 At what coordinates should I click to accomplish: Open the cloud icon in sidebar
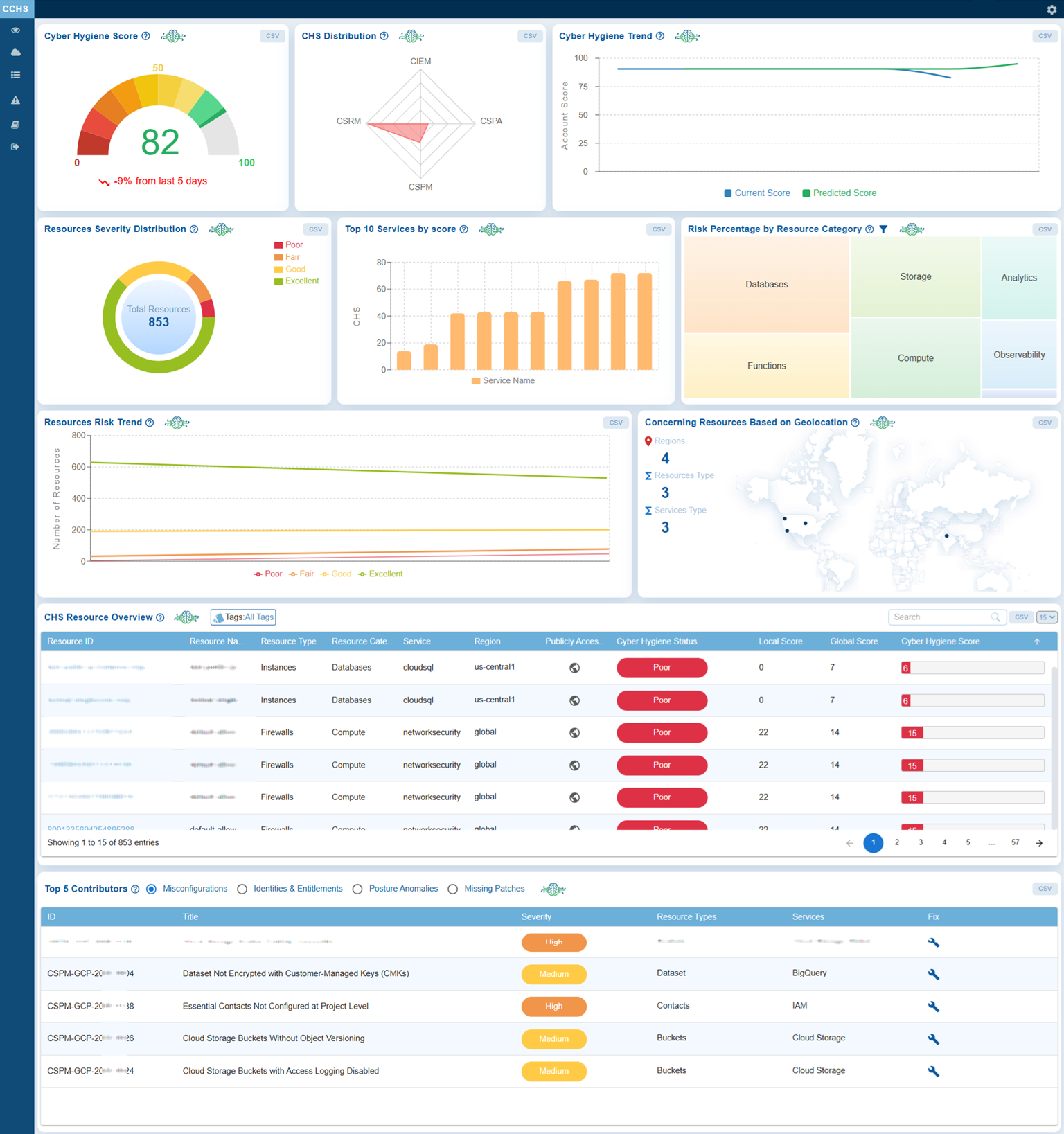point(15,53)
